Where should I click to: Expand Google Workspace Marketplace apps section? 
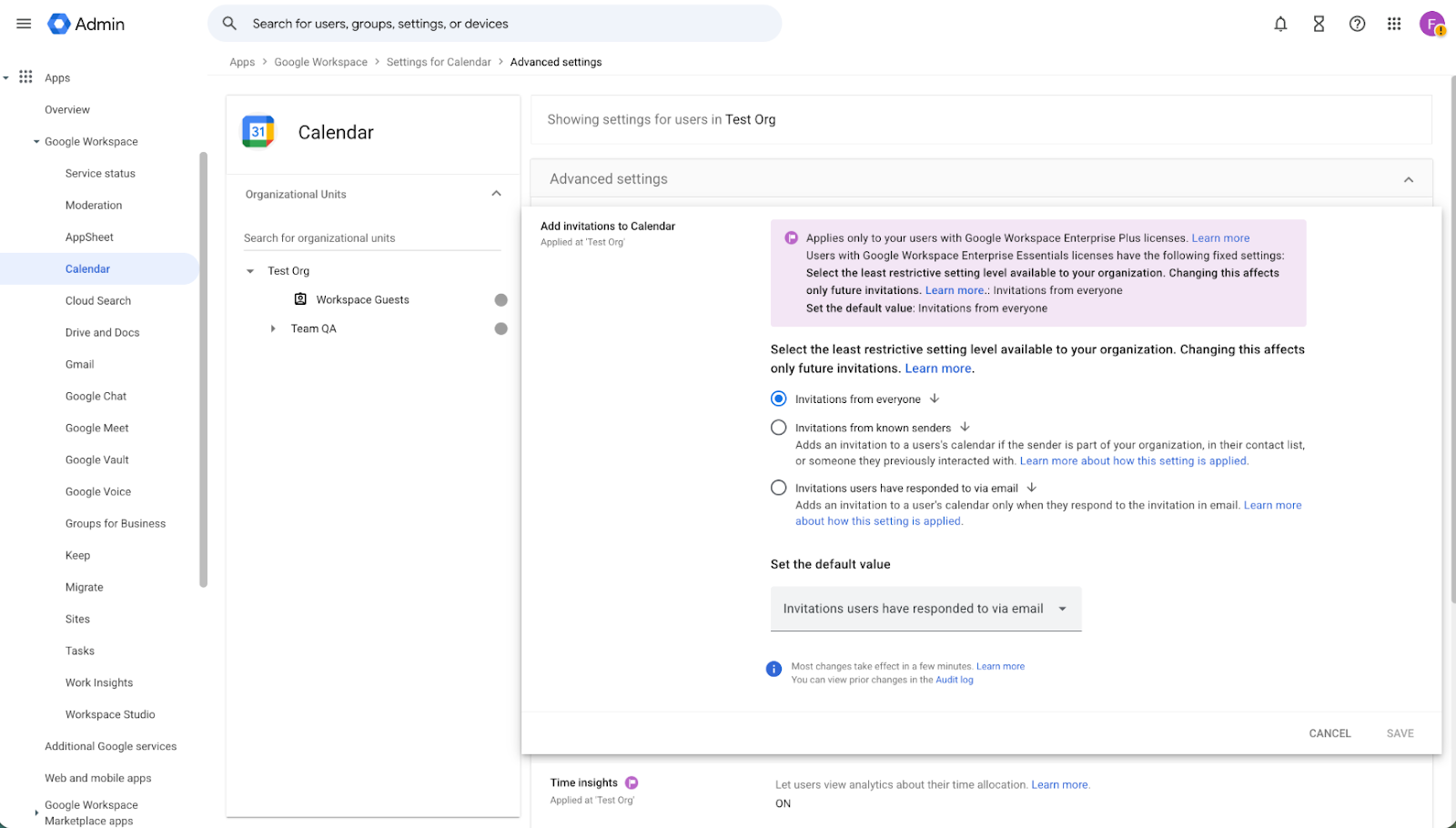(36, 813)
